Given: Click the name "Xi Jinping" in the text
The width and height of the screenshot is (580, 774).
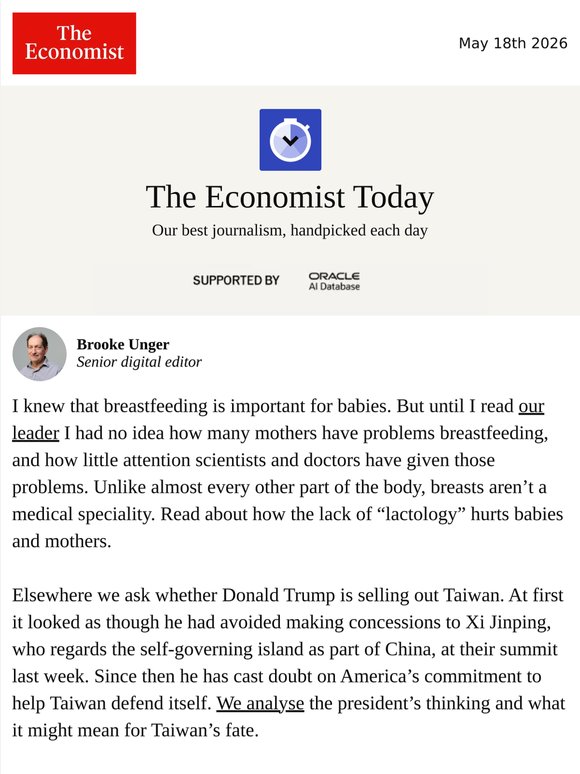Looking at the screenshot, I should coord(508,622).
